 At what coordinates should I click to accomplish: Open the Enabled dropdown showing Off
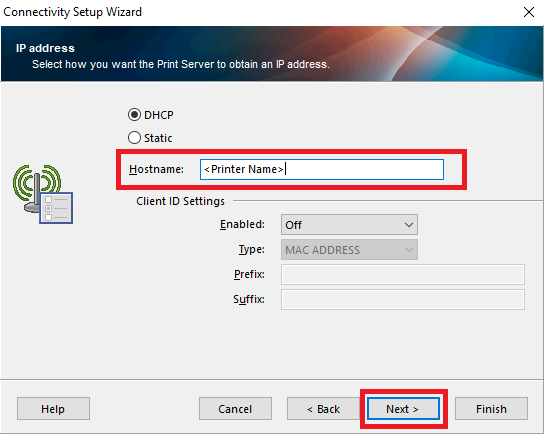349,225
